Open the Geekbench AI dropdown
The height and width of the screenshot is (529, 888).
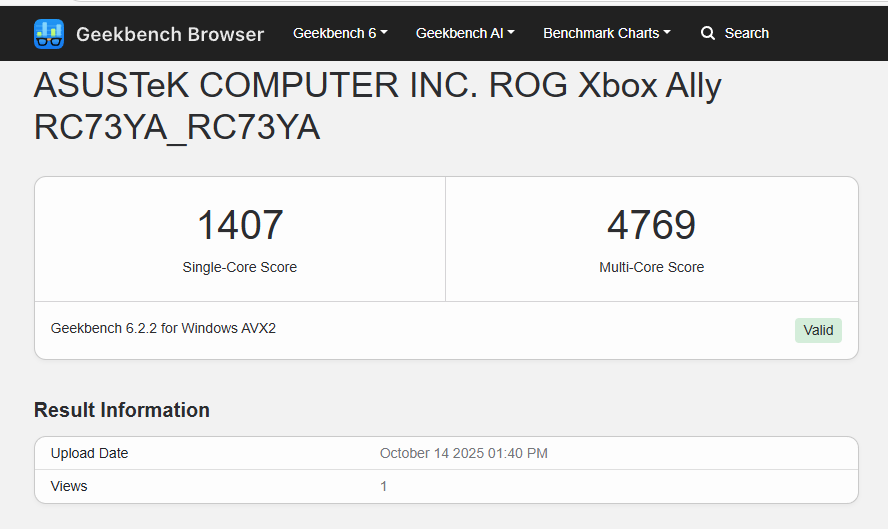(465, 33)
